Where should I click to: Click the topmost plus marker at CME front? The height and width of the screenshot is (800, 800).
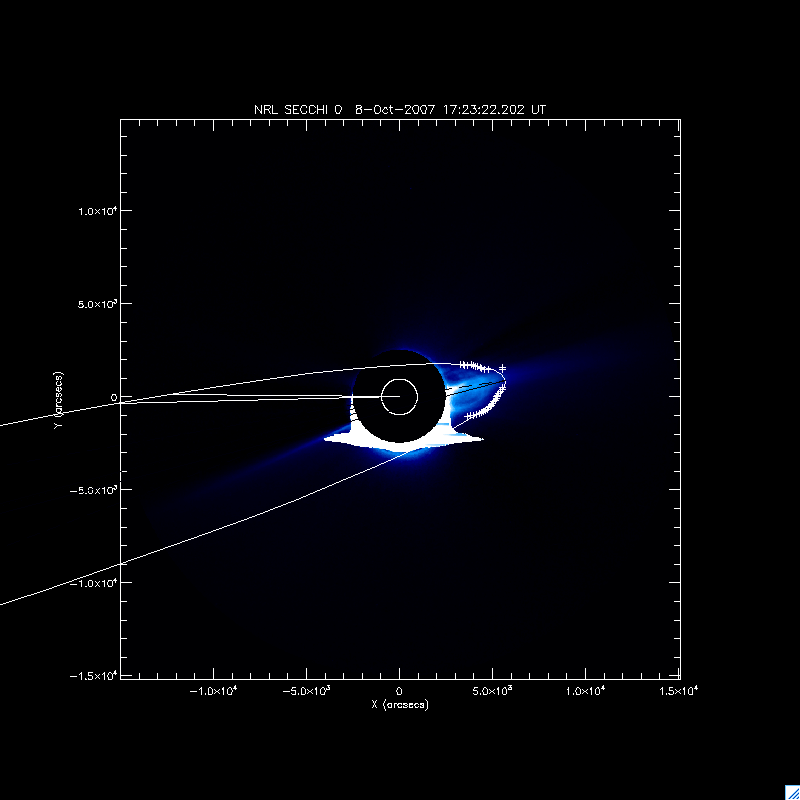coord(503,368)
